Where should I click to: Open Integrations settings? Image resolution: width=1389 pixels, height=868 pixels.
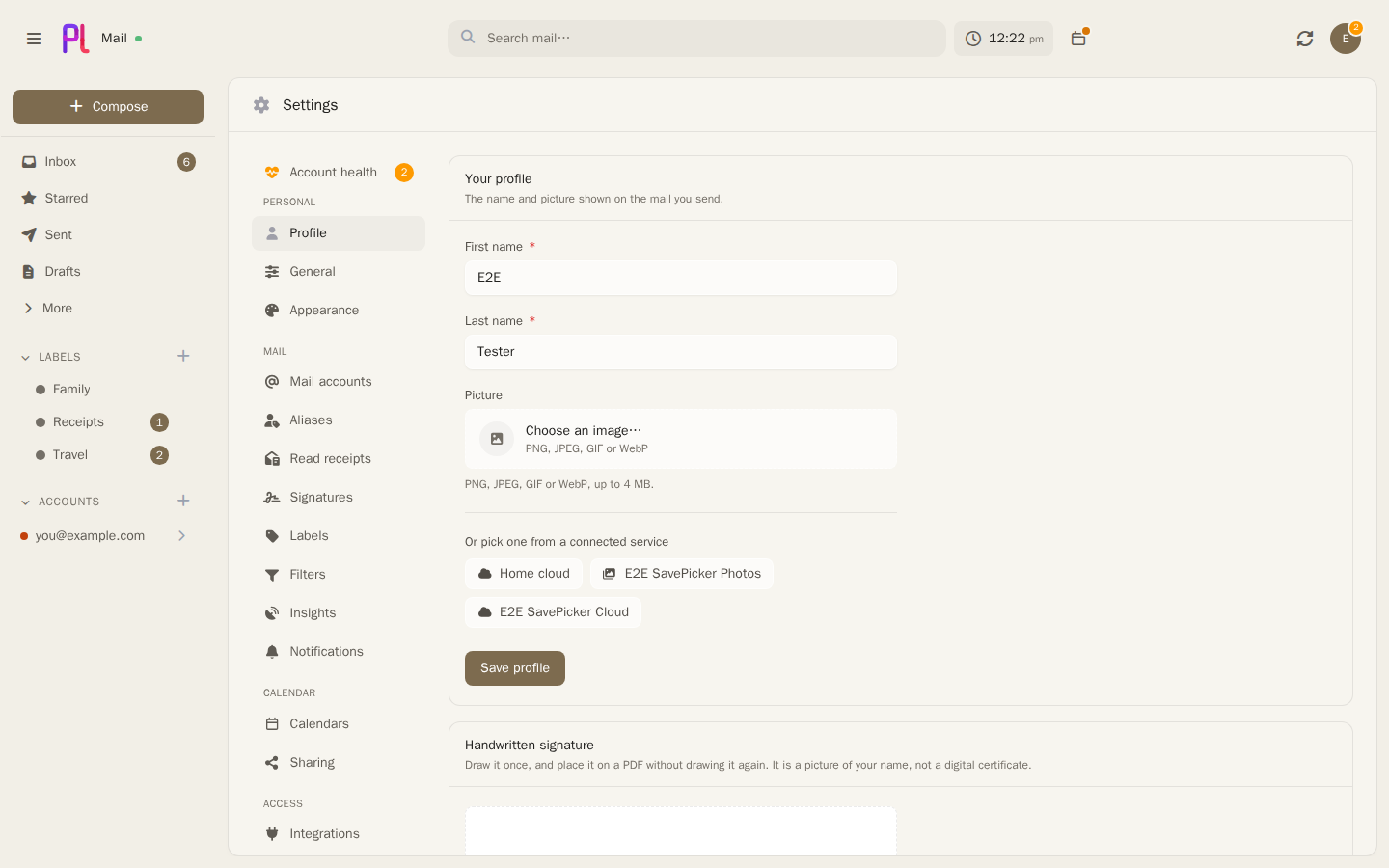(339, 834)
